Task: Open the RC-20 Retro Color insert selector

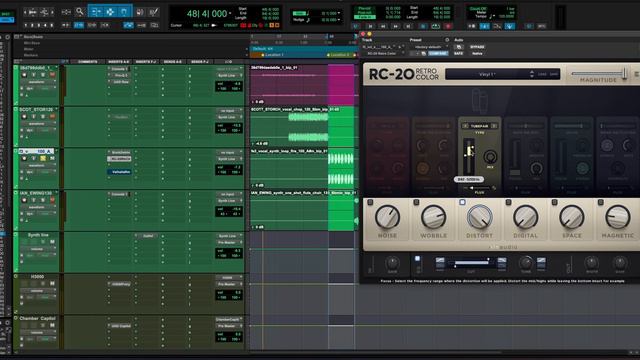Action: coord(383,53)
